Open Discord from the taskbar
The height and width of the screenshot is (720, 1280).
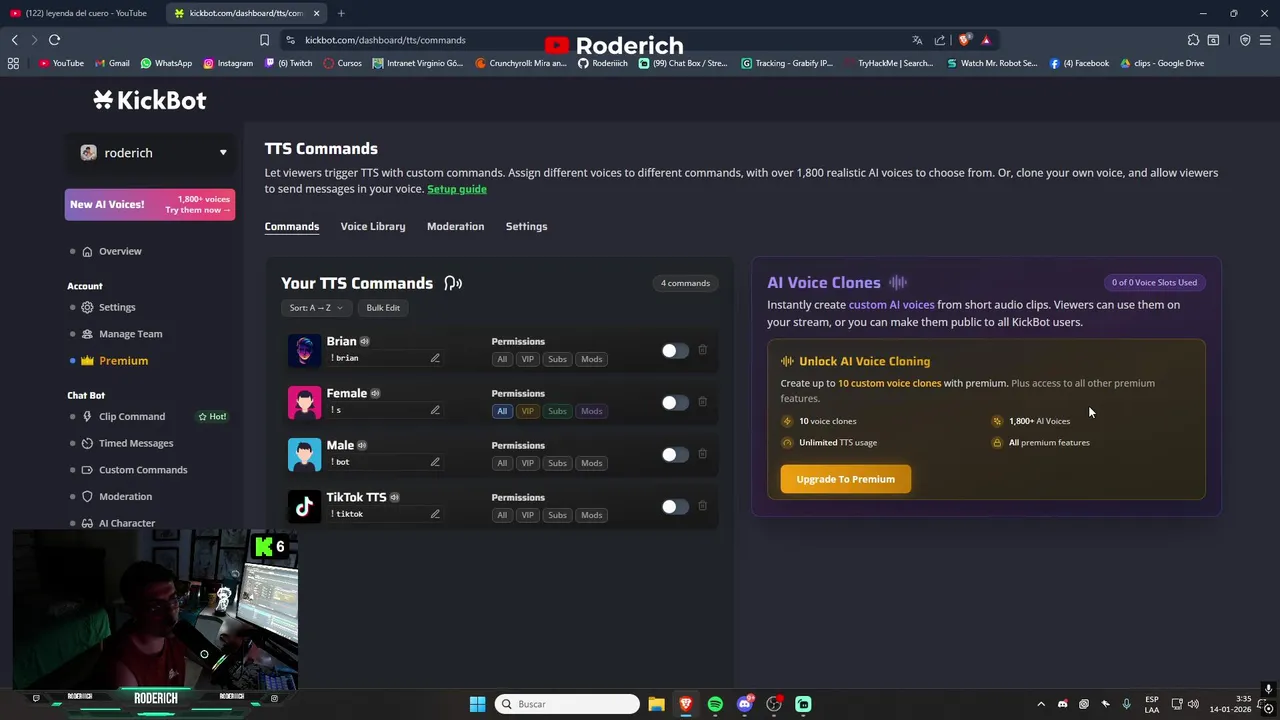coord(745,704)
